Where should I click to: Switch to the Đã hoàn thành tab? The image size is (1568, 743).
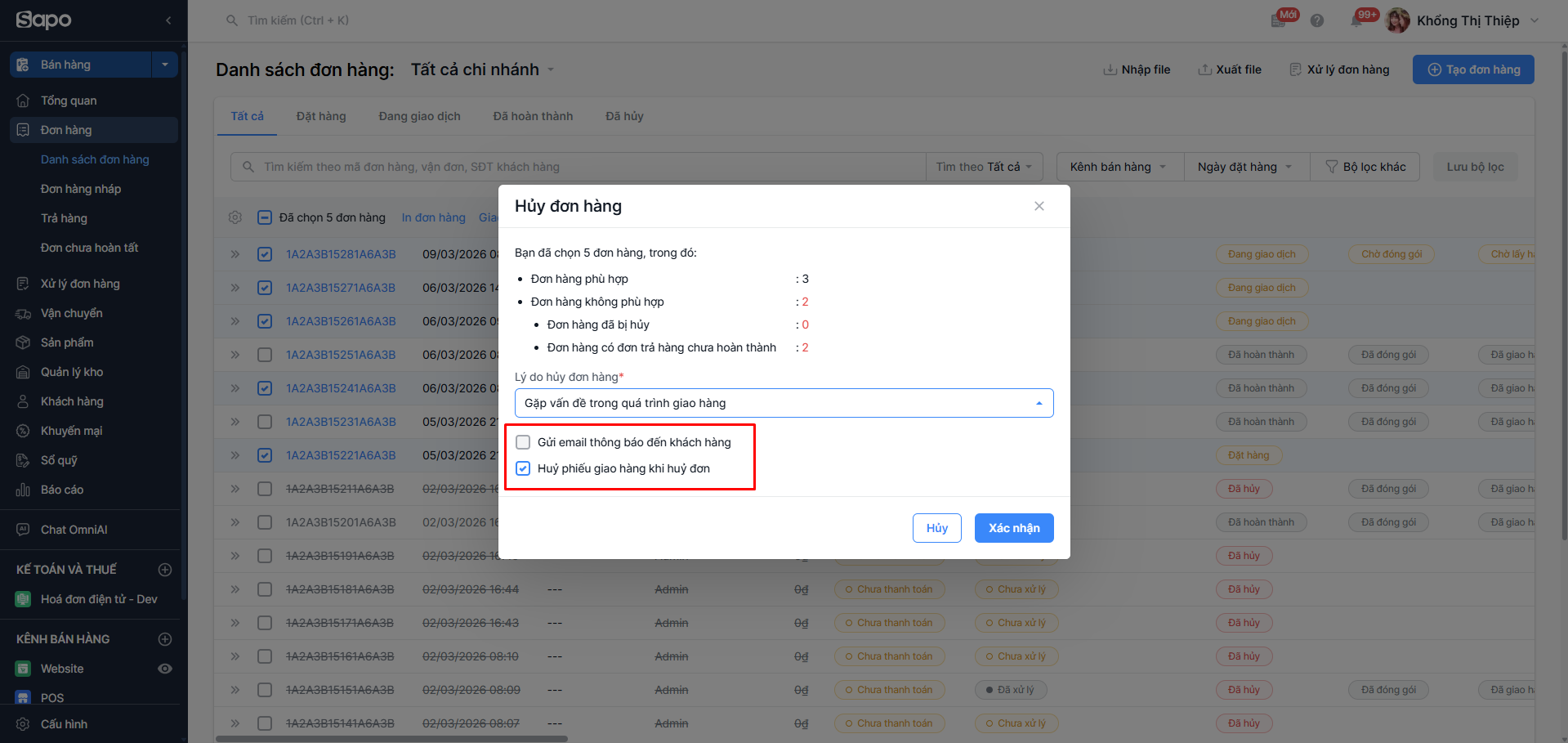tap(533, 116)
